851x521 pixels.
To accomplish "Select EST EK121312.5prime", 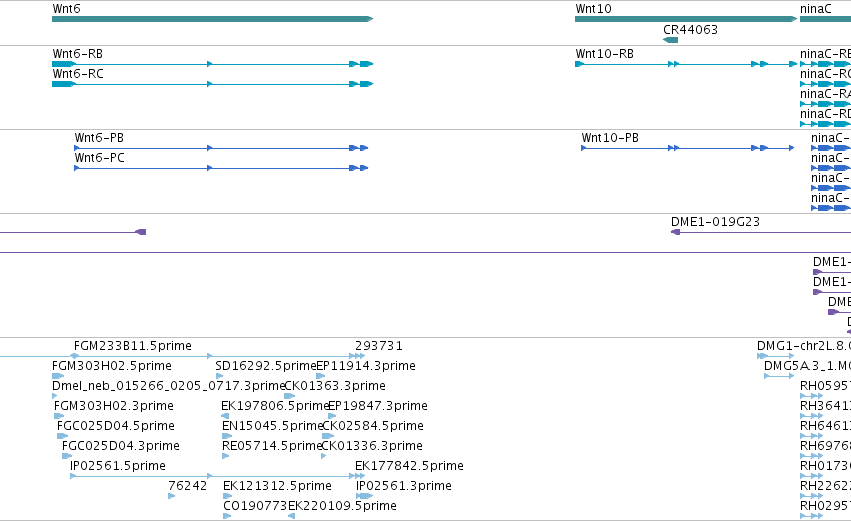I will [x=277, y=486].
